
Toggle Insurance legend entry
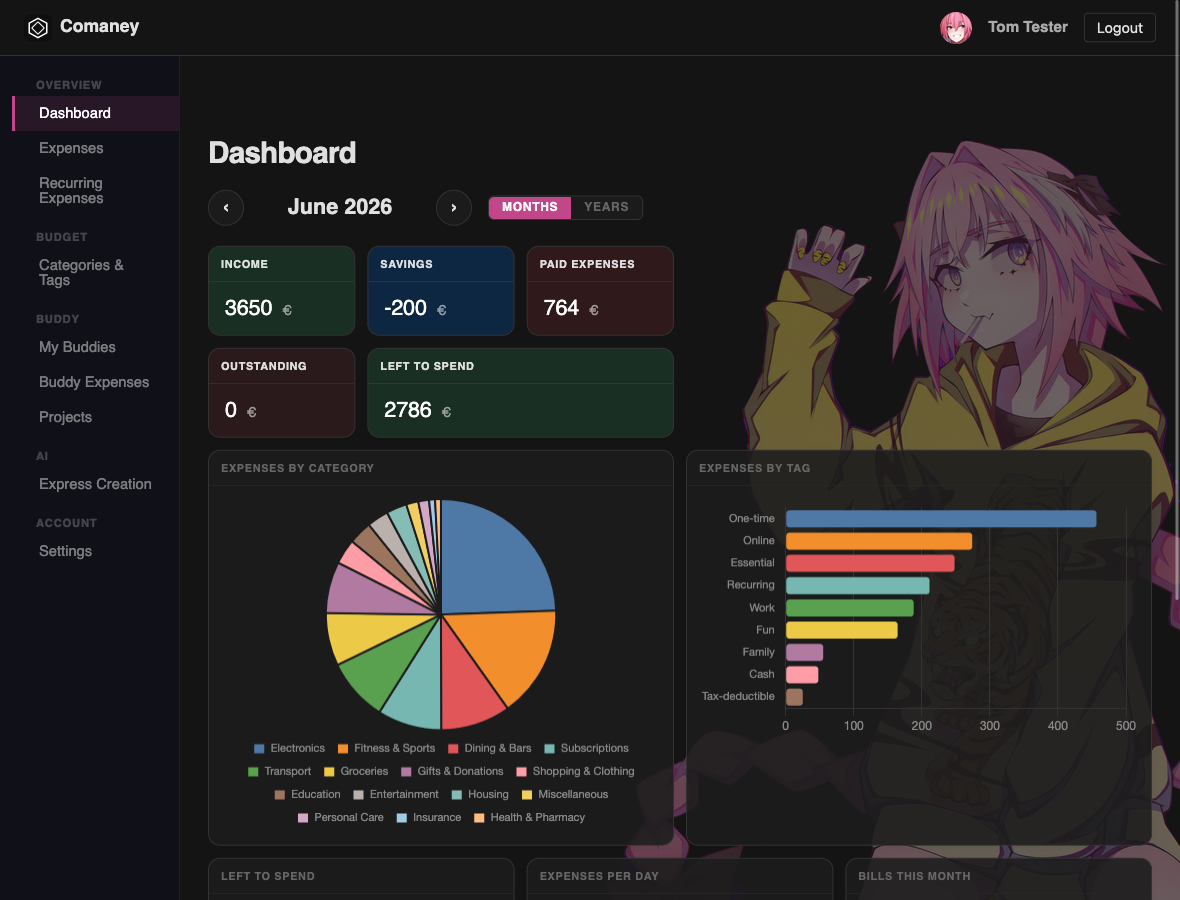click(429, 817)
